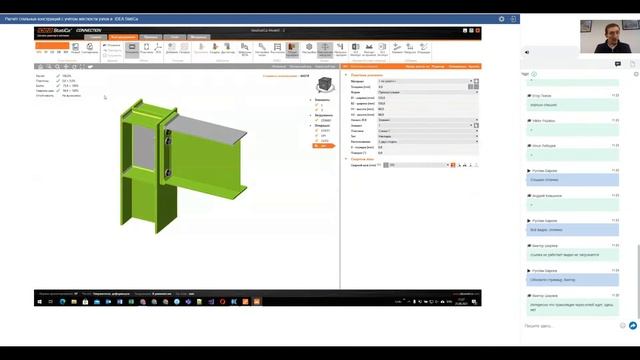The width and height of the screenshot is (640, 360).
Task: Click the gray weld color swatch
Action: tap(386, 165)
